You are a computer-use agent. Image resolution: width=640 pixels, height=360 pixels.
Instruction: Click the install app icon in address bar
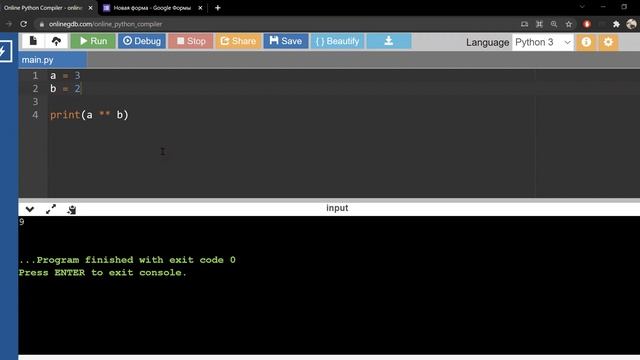click(x=524, y=24)
